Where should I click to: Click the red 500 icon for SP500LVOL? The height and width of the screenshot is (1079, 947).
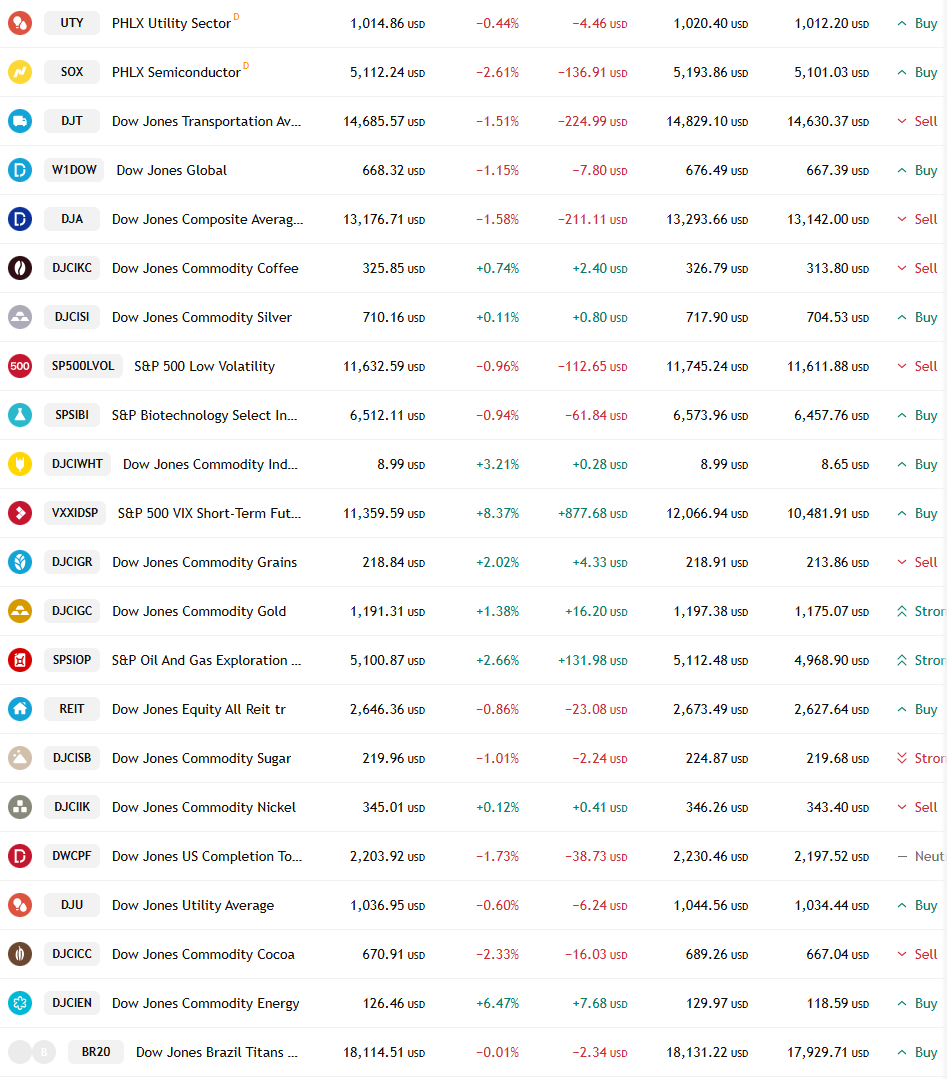coord(20,366)
